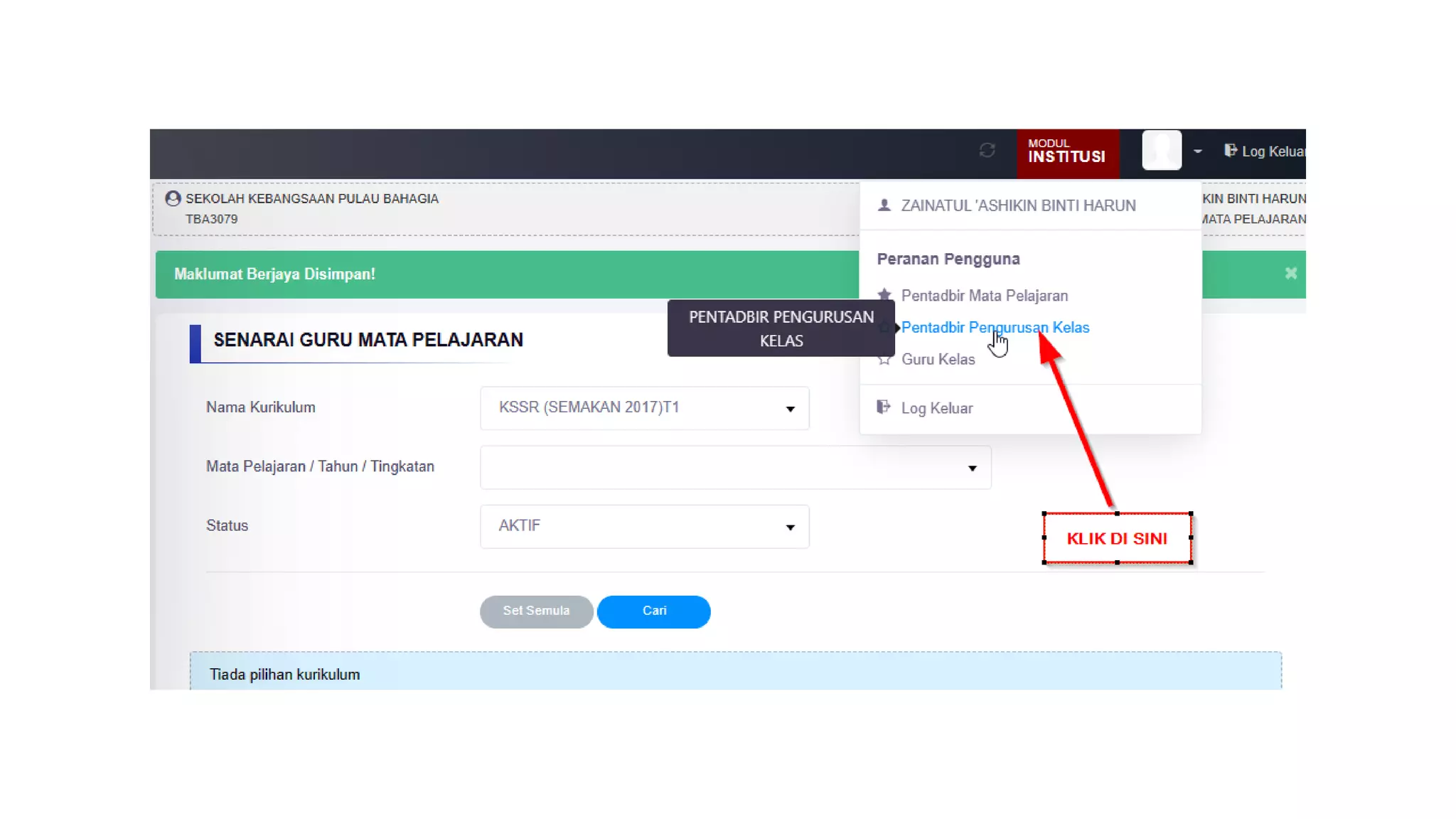Viewport: 1456px width, 819px height.
Task: Click star icon next to Pentadbir Mata Pelajaran
Action: click(884, 295)
